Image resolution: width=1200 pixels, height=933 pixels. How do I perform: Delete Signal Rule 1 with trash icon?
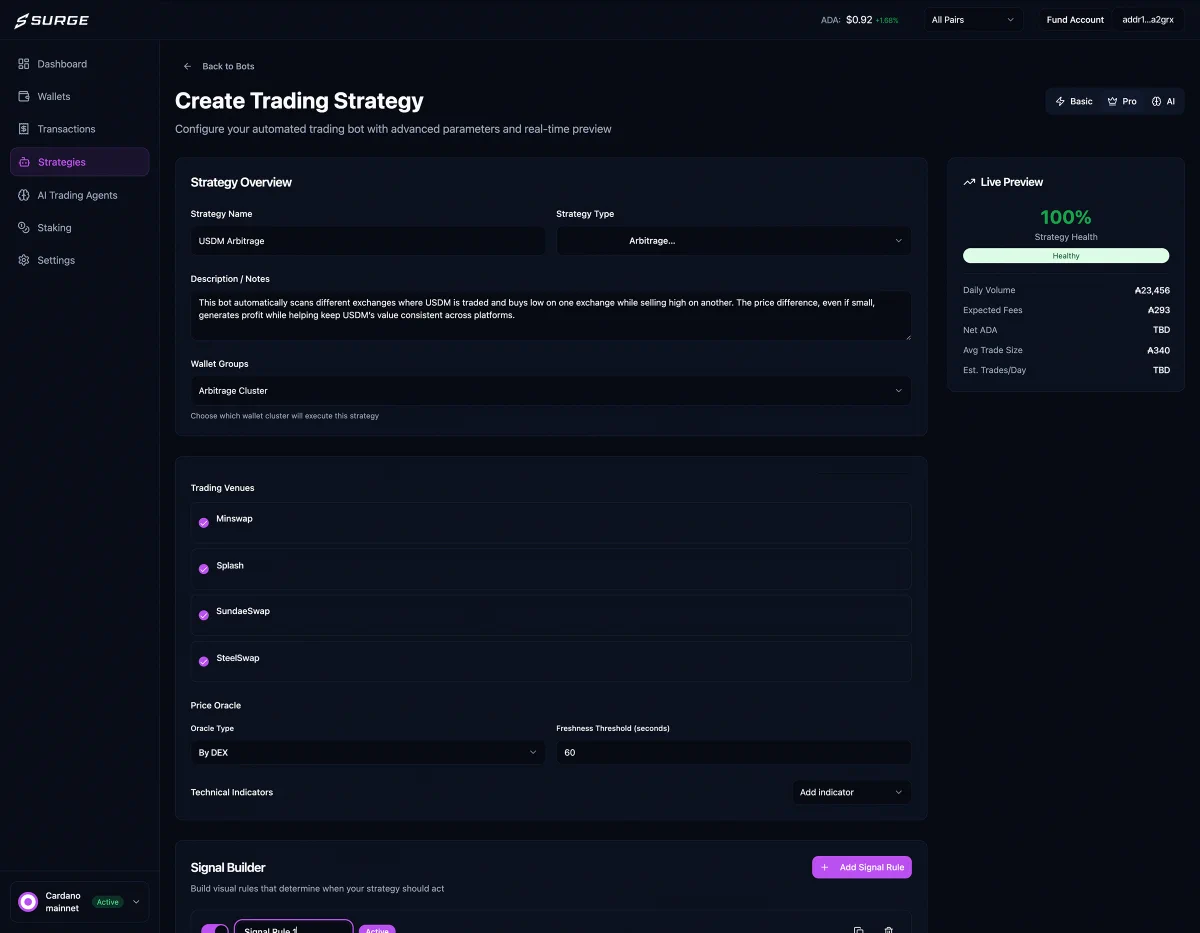click(x=888, y=930)
